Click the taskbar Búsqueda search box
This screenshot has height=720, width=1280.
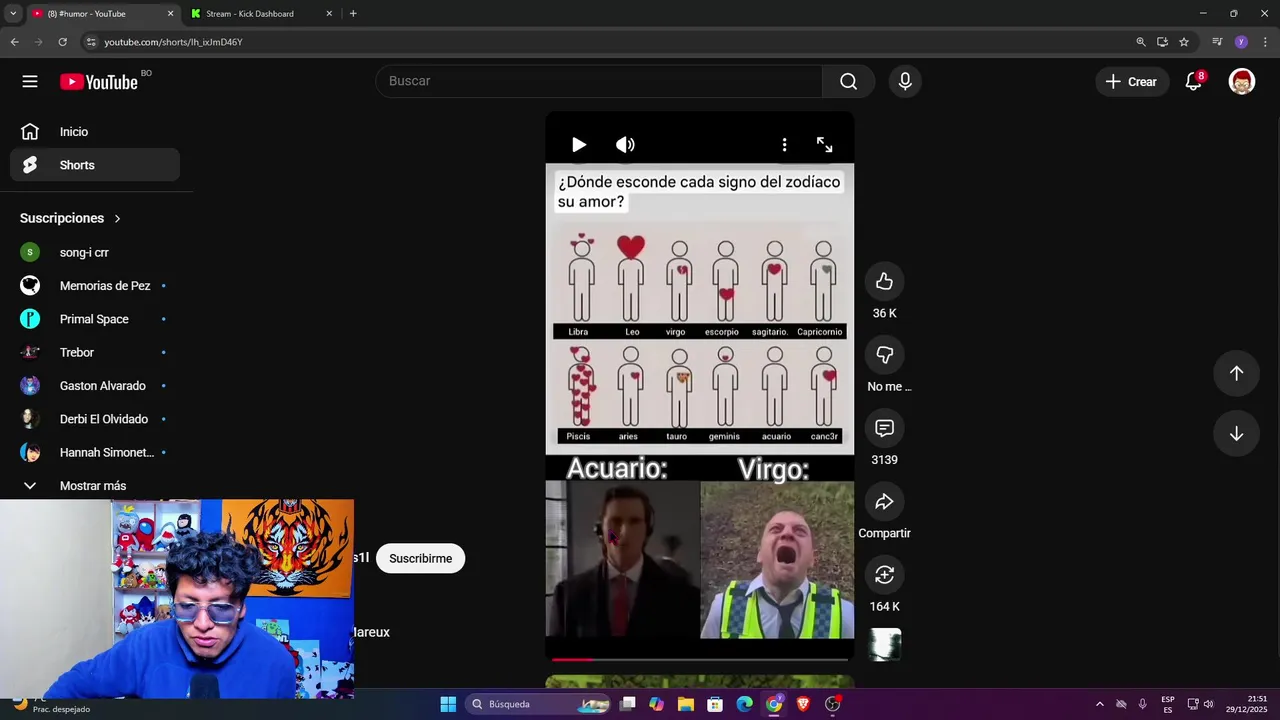click(x=540, y=704)
